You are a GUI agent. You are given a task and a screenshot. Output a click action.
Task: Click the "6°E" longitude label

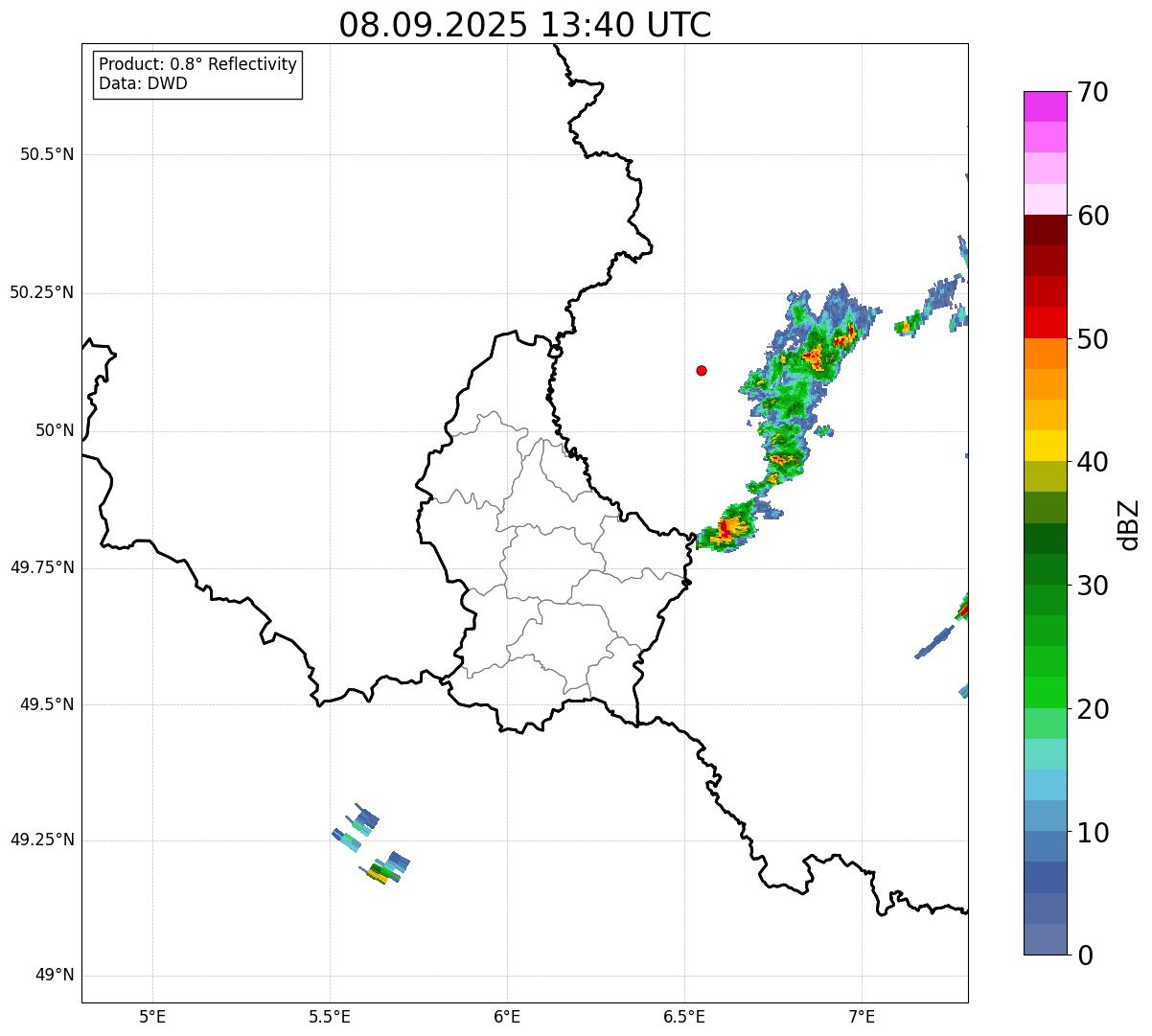point(507,1016)
